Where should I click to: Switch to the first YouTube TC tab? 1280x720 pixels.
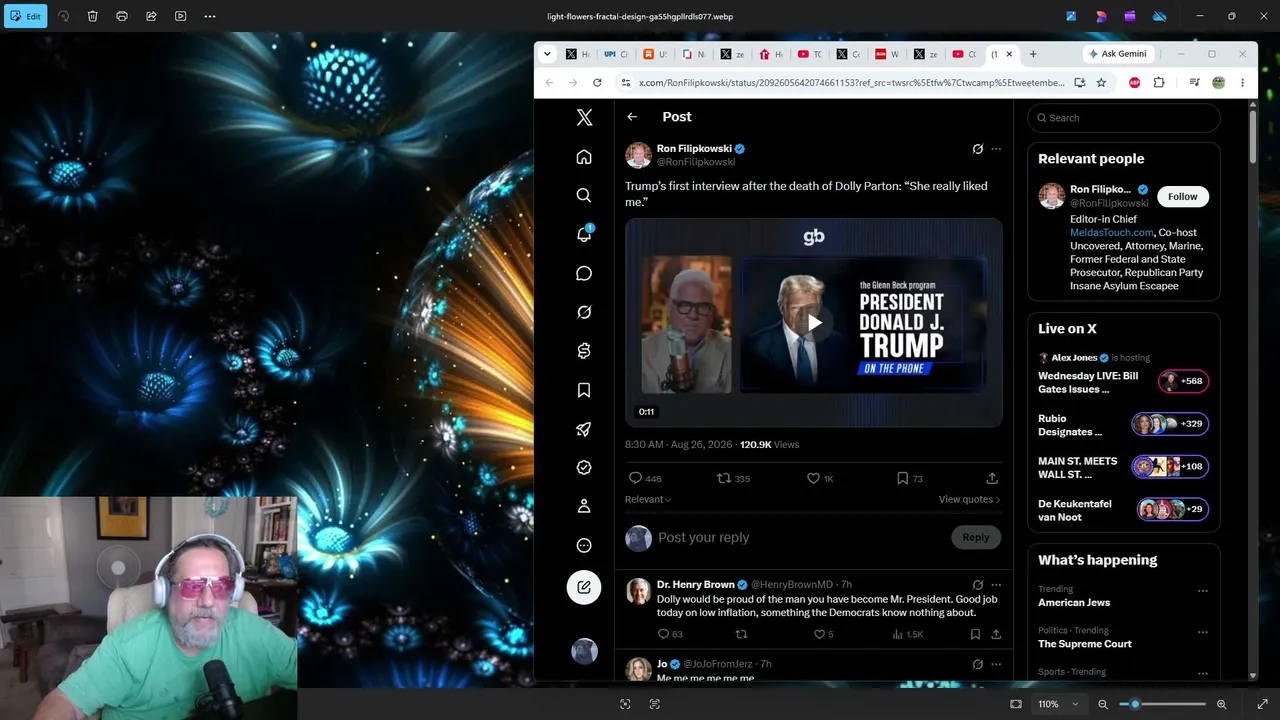coord(809,54)
